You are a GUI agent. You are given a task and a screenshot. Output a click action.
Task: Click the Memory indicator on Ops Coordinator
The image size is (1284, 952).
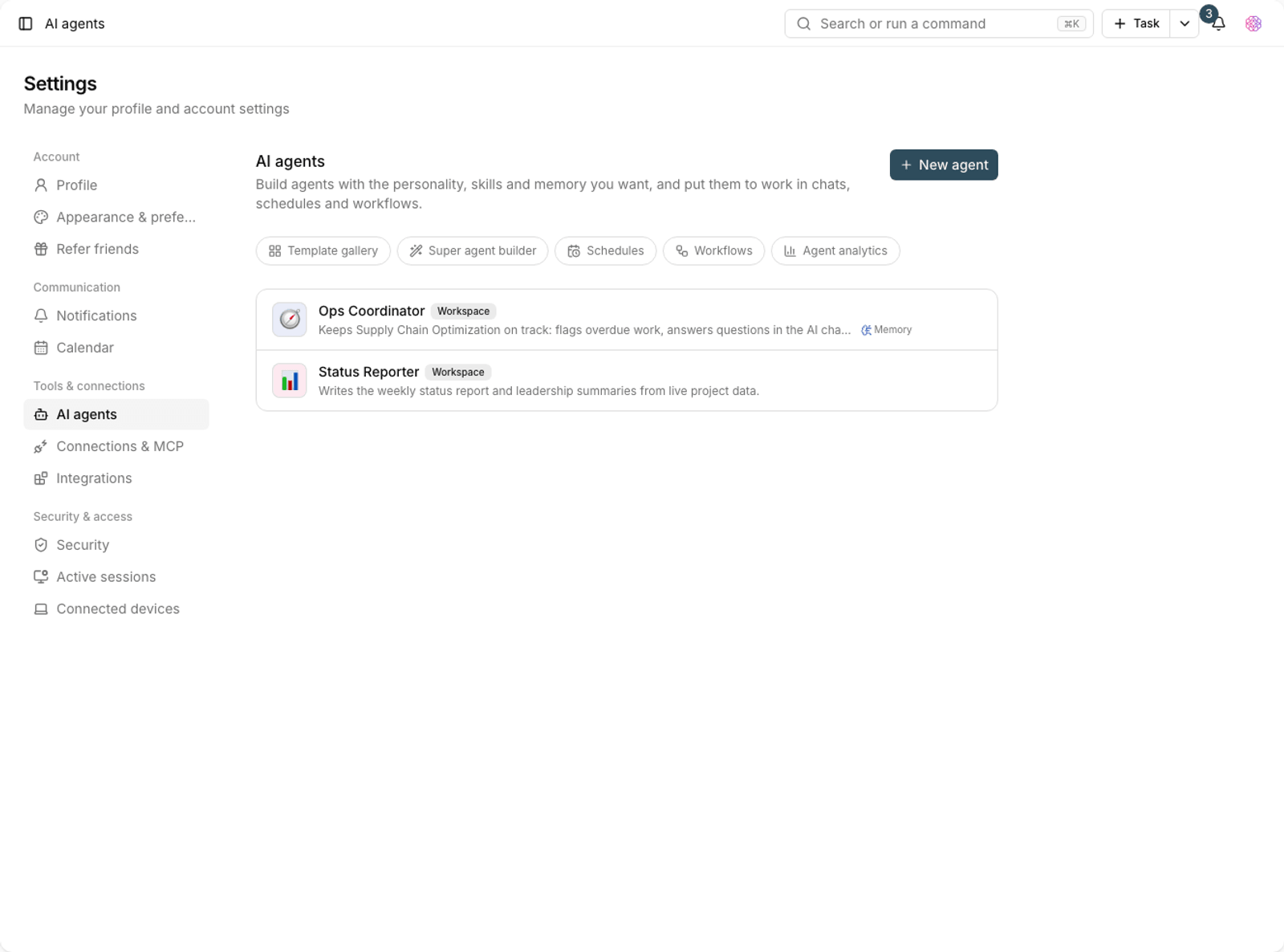tap(887, 330)
